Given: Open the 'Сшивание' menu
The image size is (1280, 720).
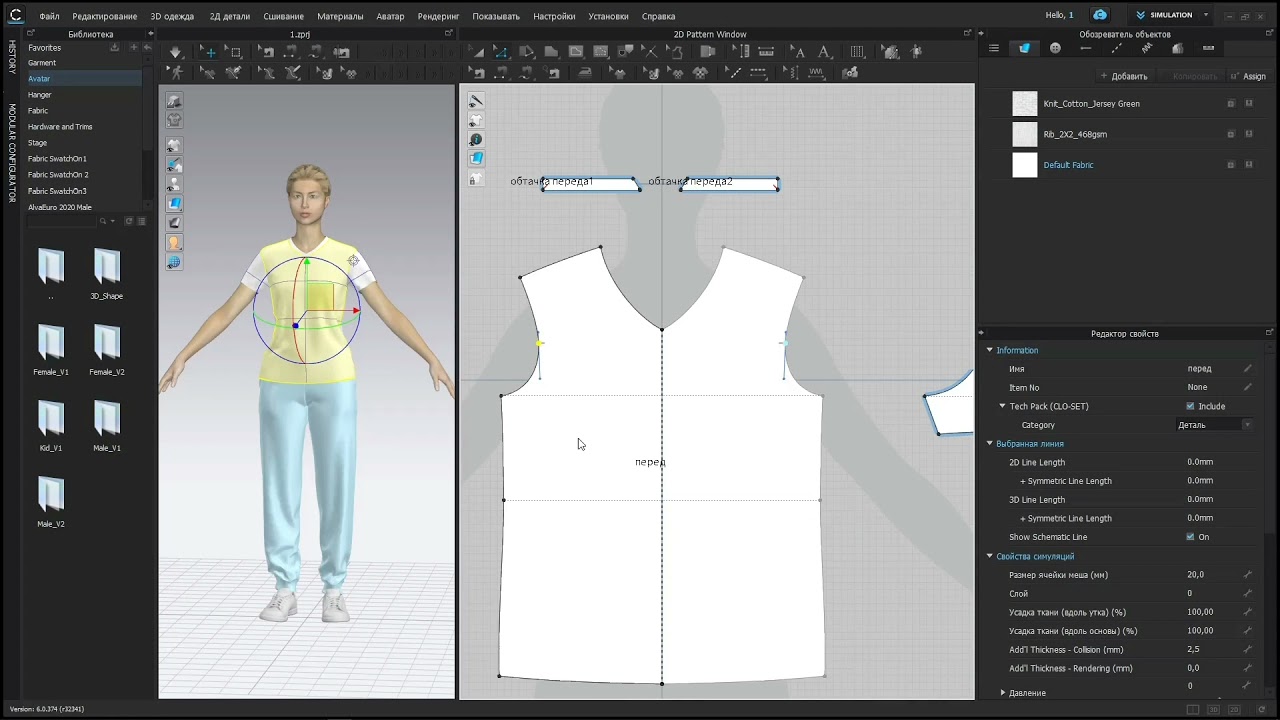Looking at the screenshot, I should click(283, 16).
